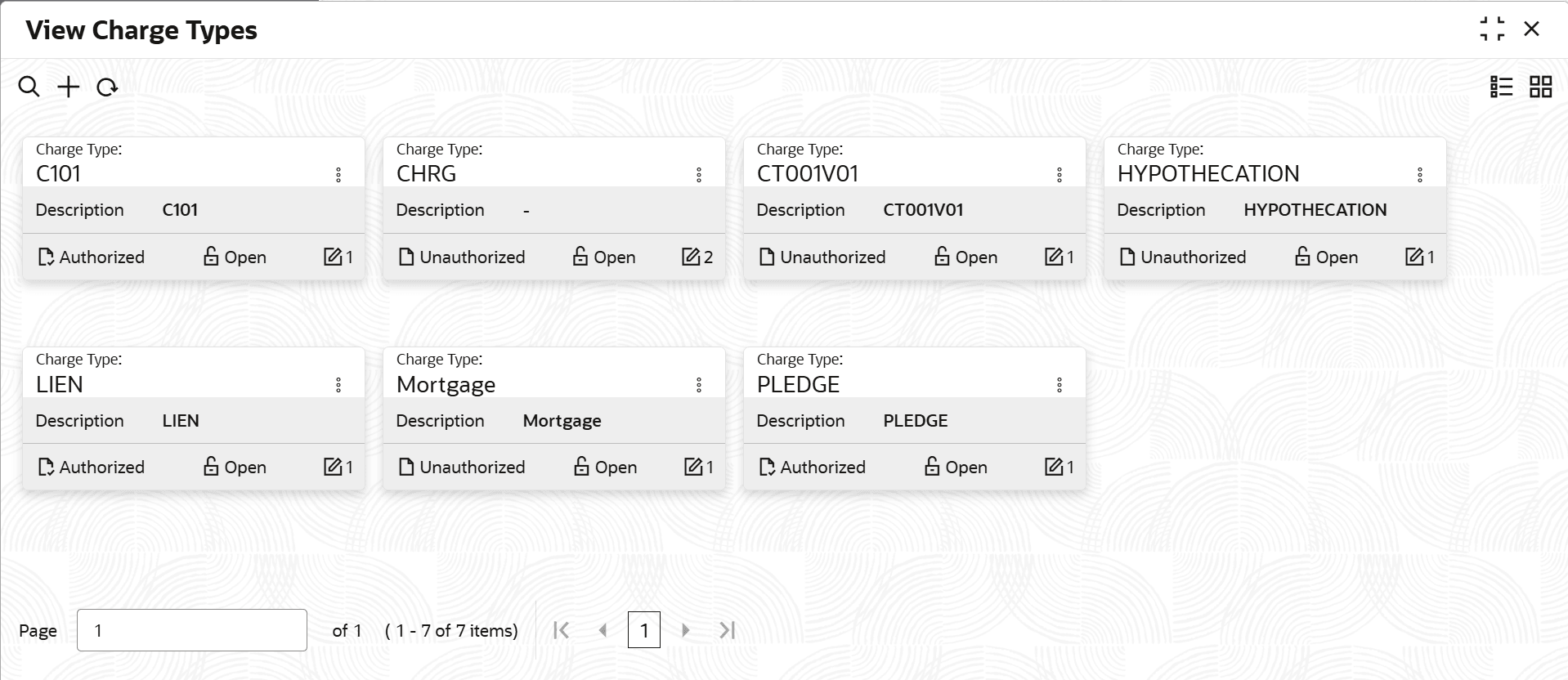Go to the next page arrow
Viewport: 1568px width, 680px height.
coord(686,630)
